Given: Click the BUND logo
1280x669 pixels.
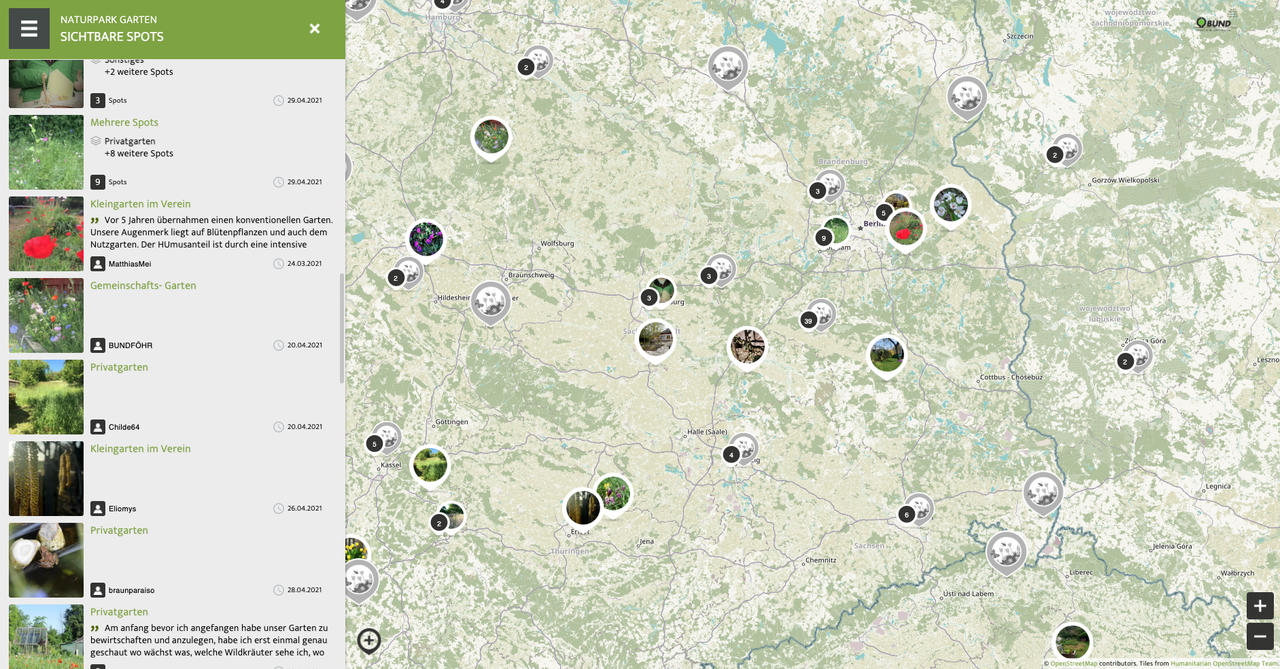Looking at the screenshot, I should coord(1214,23).
